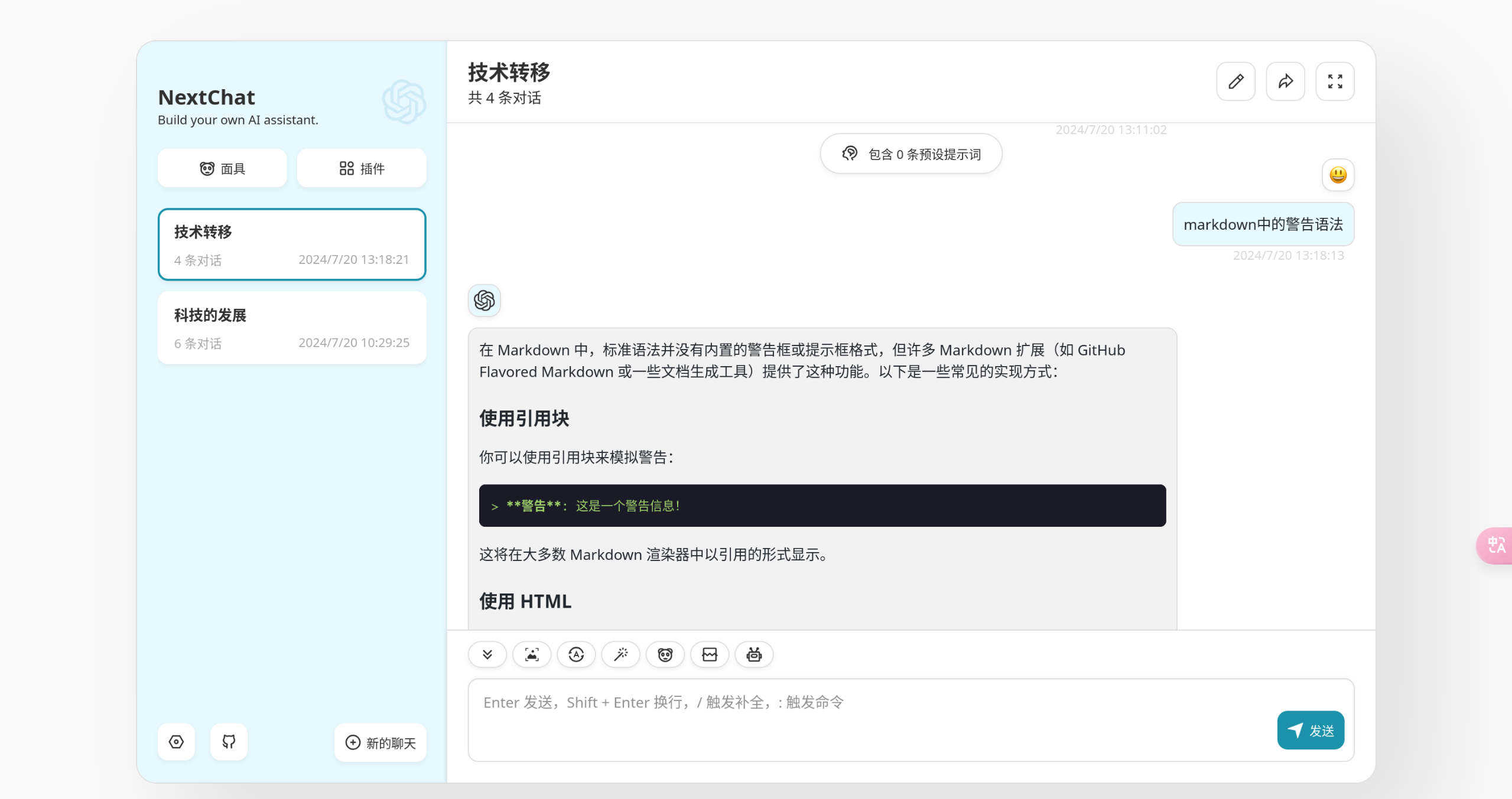Click the Build your own AI assistant tagline
Screen dimensions: 1512x799
[238, 120]
